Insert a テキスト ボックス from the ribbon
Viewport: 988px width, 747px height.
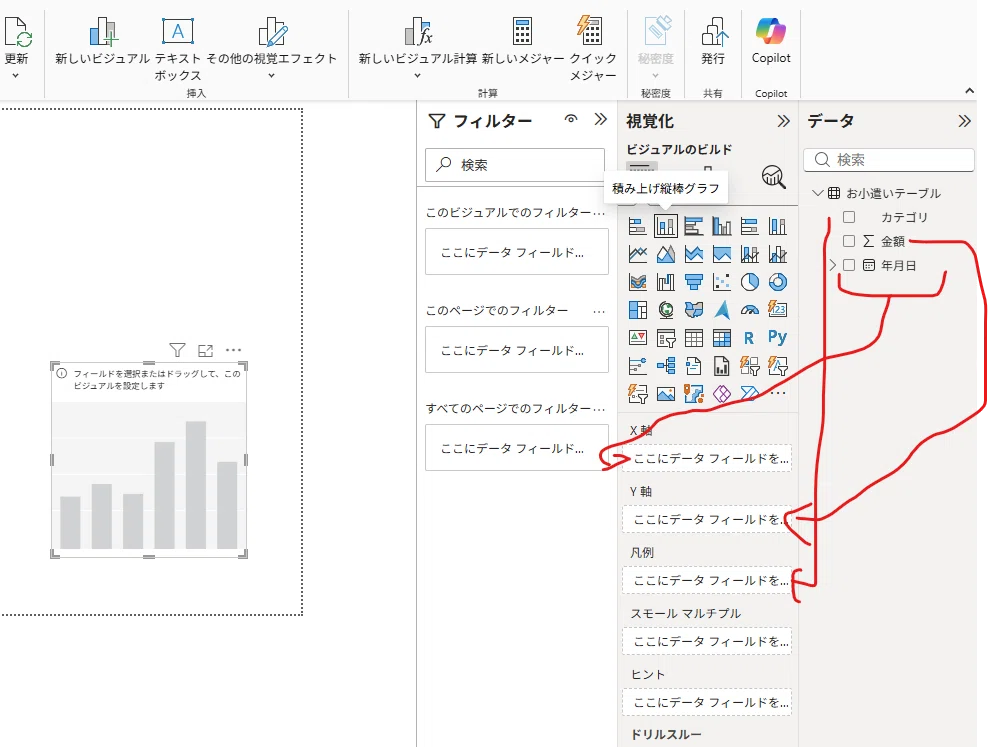click(x=178, y=48)
